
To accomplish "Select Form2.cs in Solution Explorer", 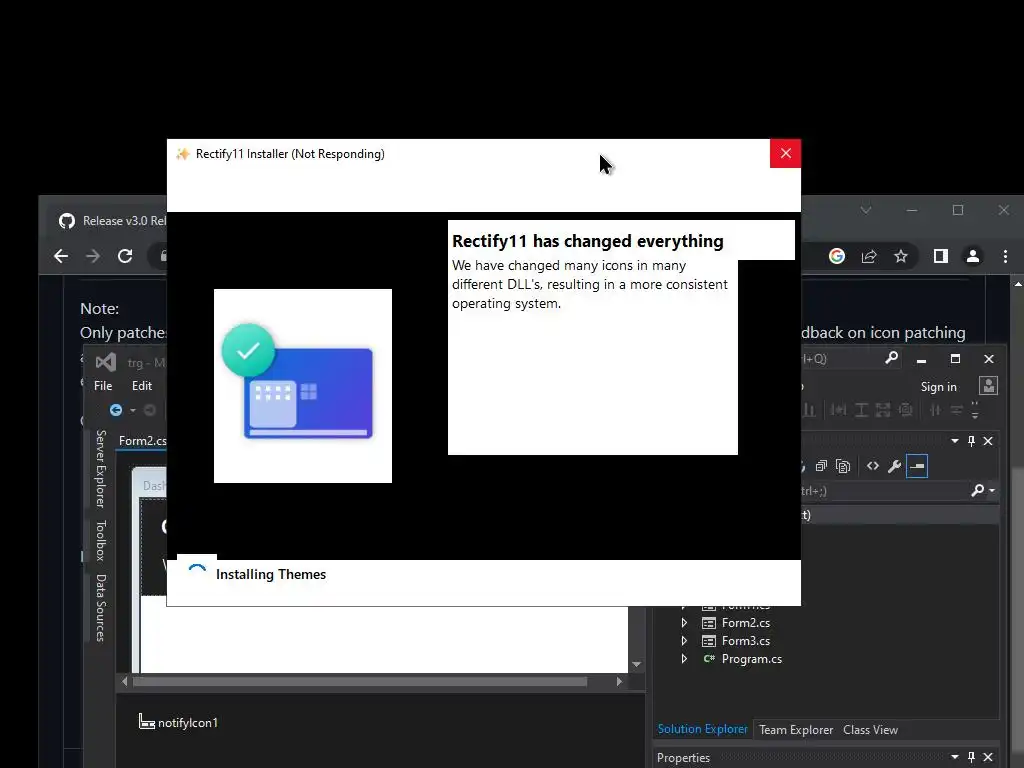I will coord(745,623).
